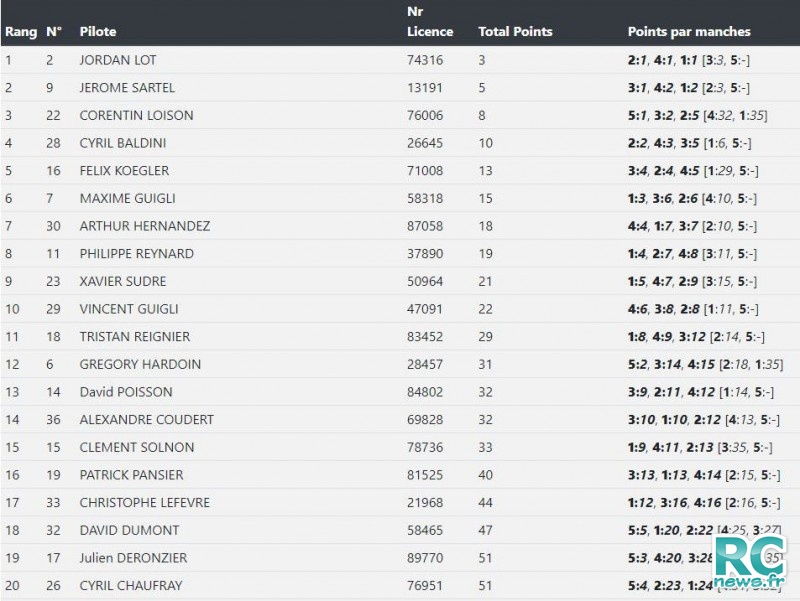
Task: Click the Total Points column header
Action: 515,32
